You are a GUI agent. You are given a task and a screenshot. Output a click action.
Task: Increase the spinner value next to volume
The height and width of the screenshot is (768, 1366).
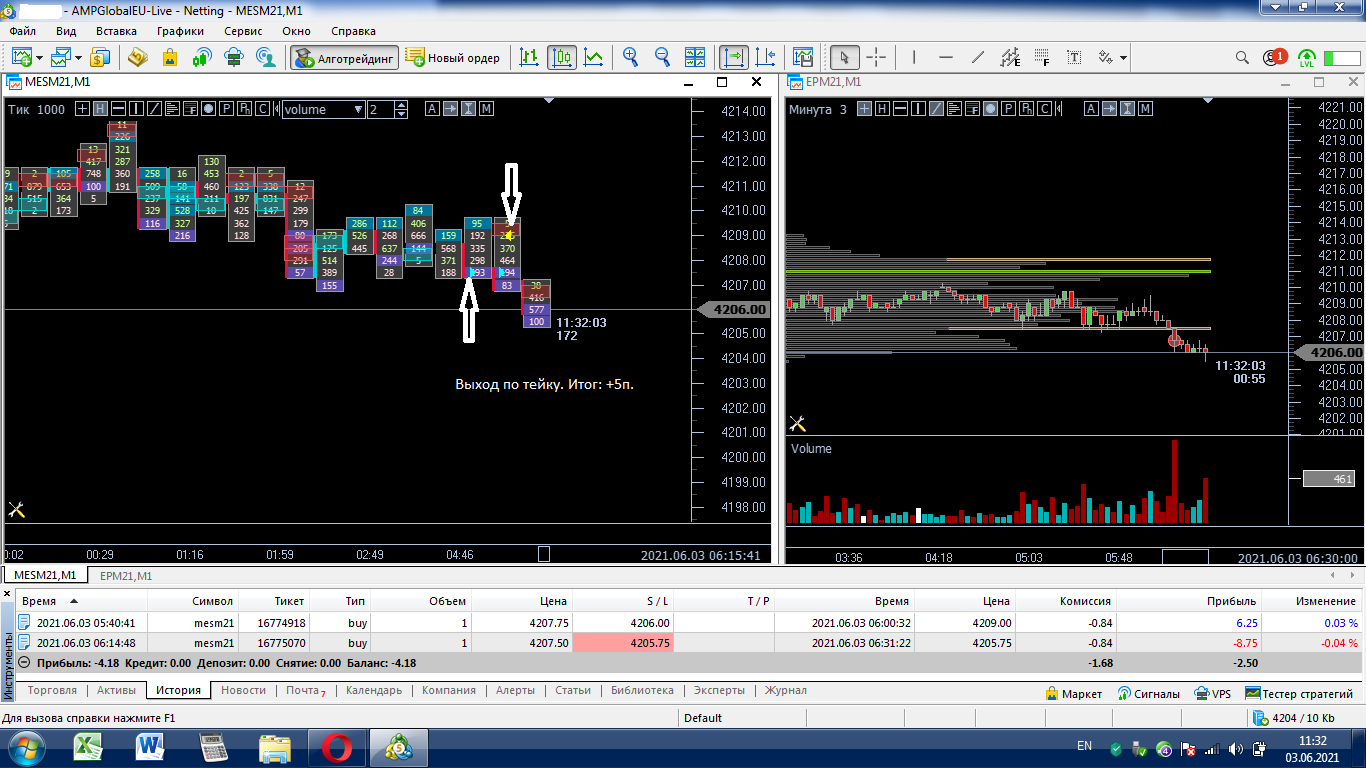pyautogui.click(x=403, y=105)
